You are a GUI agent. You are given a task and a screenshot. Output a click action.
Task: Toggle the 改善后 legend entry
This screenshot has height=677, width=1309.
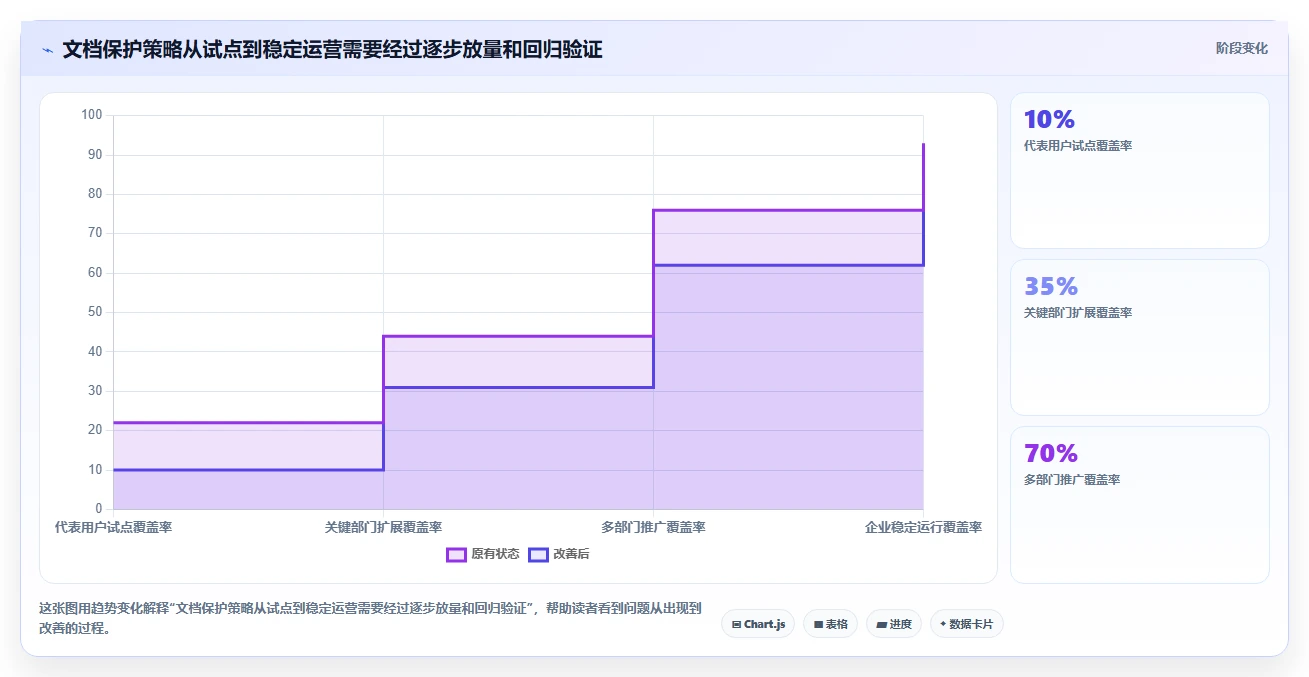pos(559,554)
